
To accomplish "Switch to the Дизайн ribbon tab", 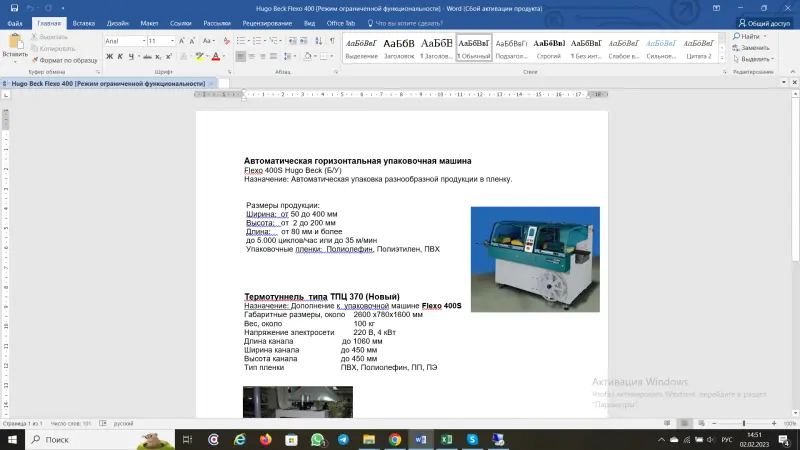I will (117, 23).
